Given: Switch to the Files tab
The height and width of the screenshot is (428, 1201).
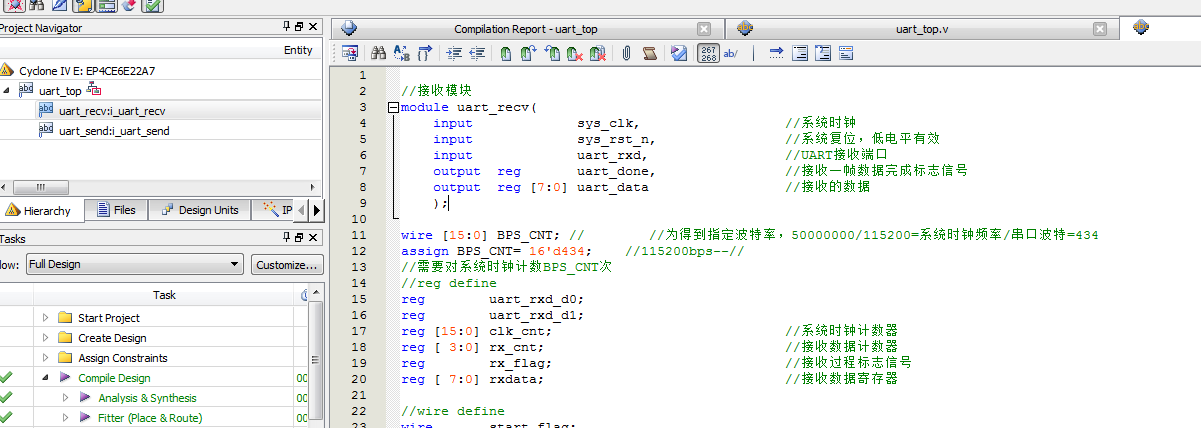Looking at the screenshot, I should (115, 210).
